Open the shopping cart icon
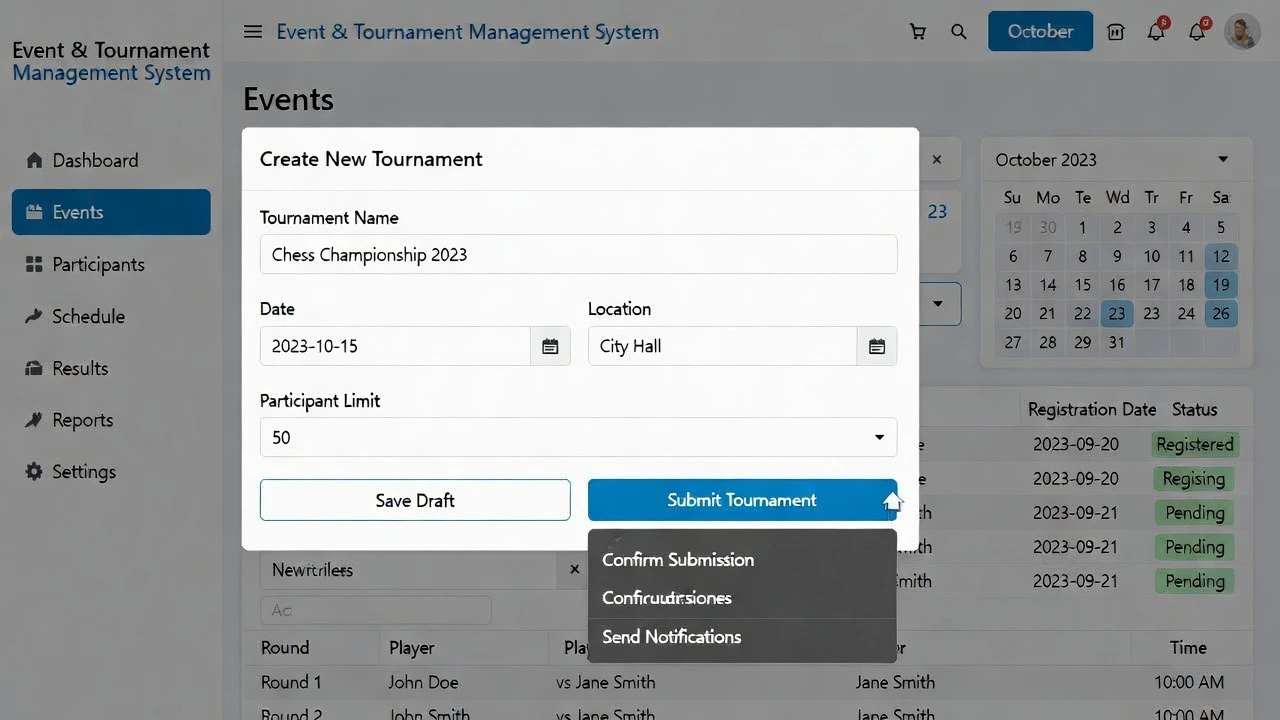Viewport: 1280px width, 720px height. (918, 31)
